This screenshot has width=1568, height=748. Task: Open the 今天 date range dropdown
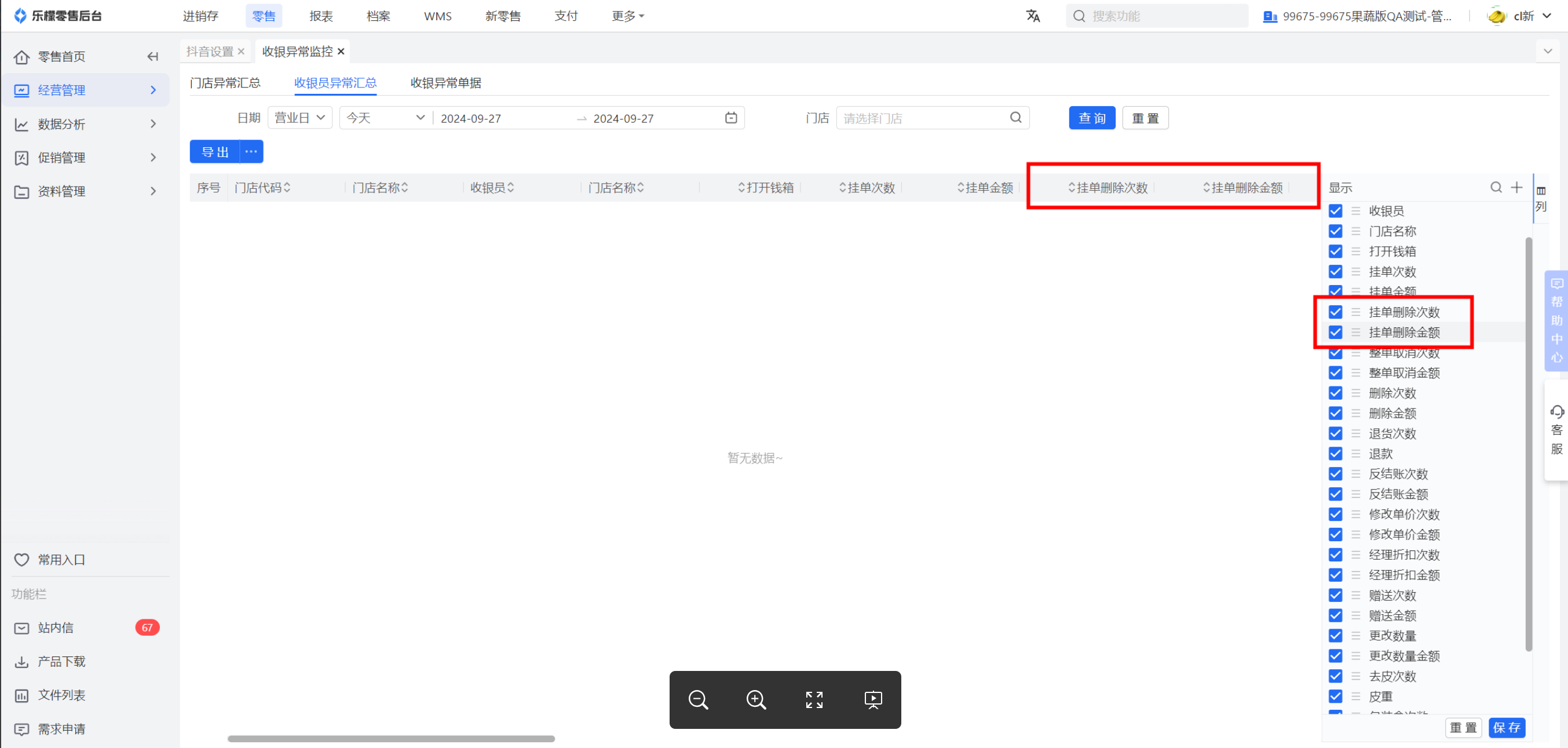coord(385,118)
